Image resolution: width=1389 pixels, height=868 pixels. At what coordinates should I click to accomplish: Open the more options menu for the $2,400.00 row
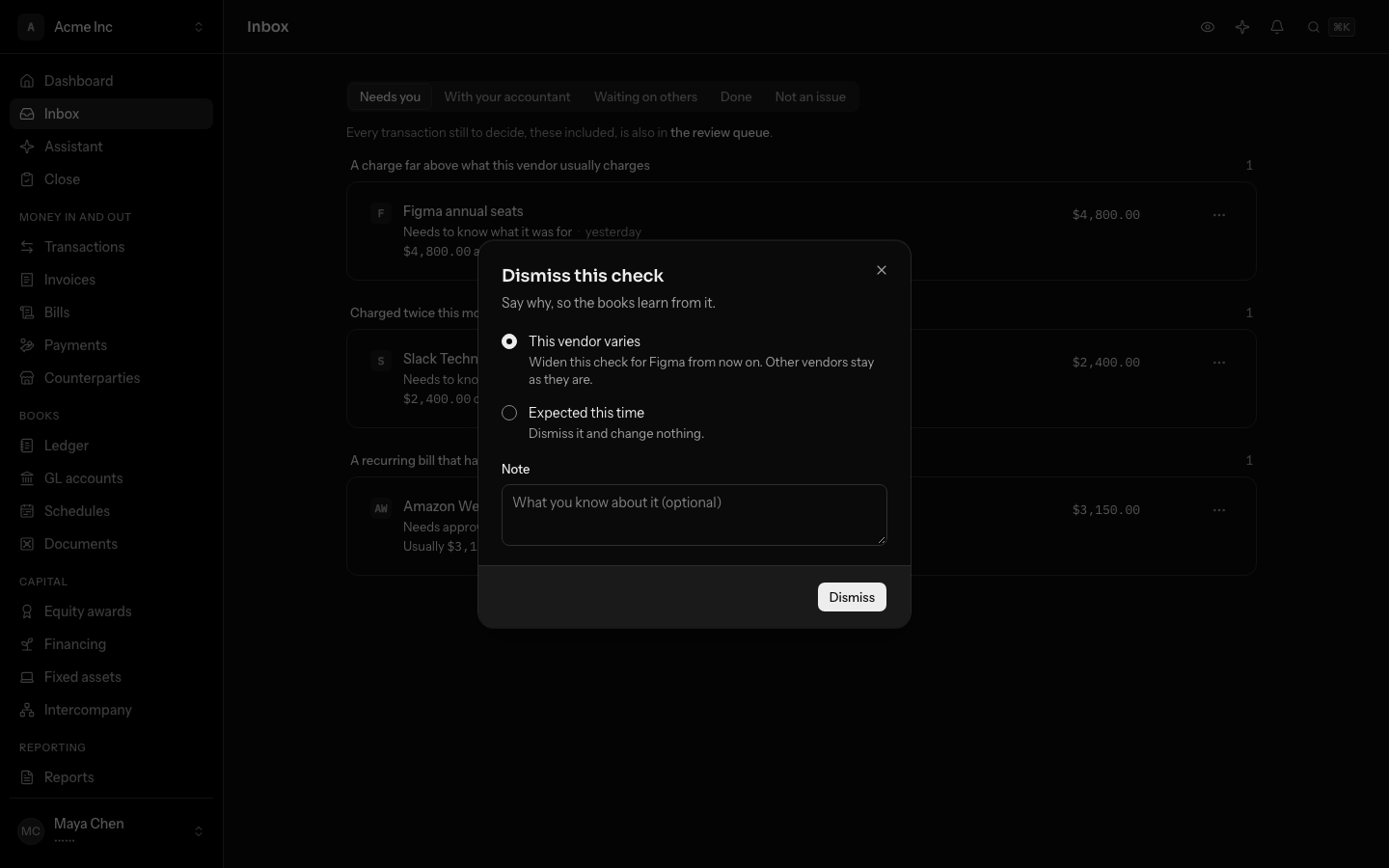[x=1219, y=363]
